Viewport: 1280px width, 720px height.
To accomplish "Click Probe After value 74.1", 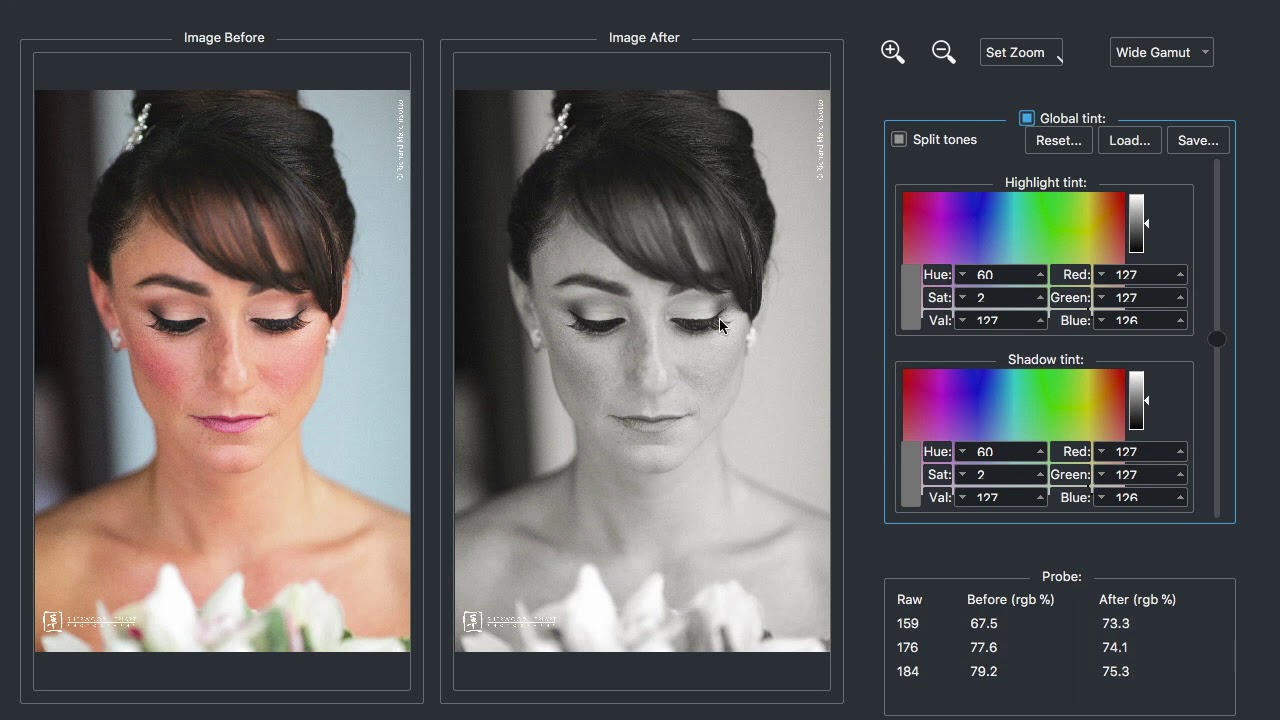I will coord(1115,647).
